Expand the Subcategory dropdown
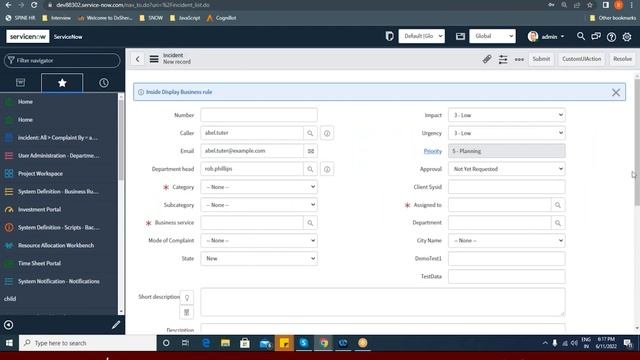This screenshot has height=360, width=640. click(259, 205)
